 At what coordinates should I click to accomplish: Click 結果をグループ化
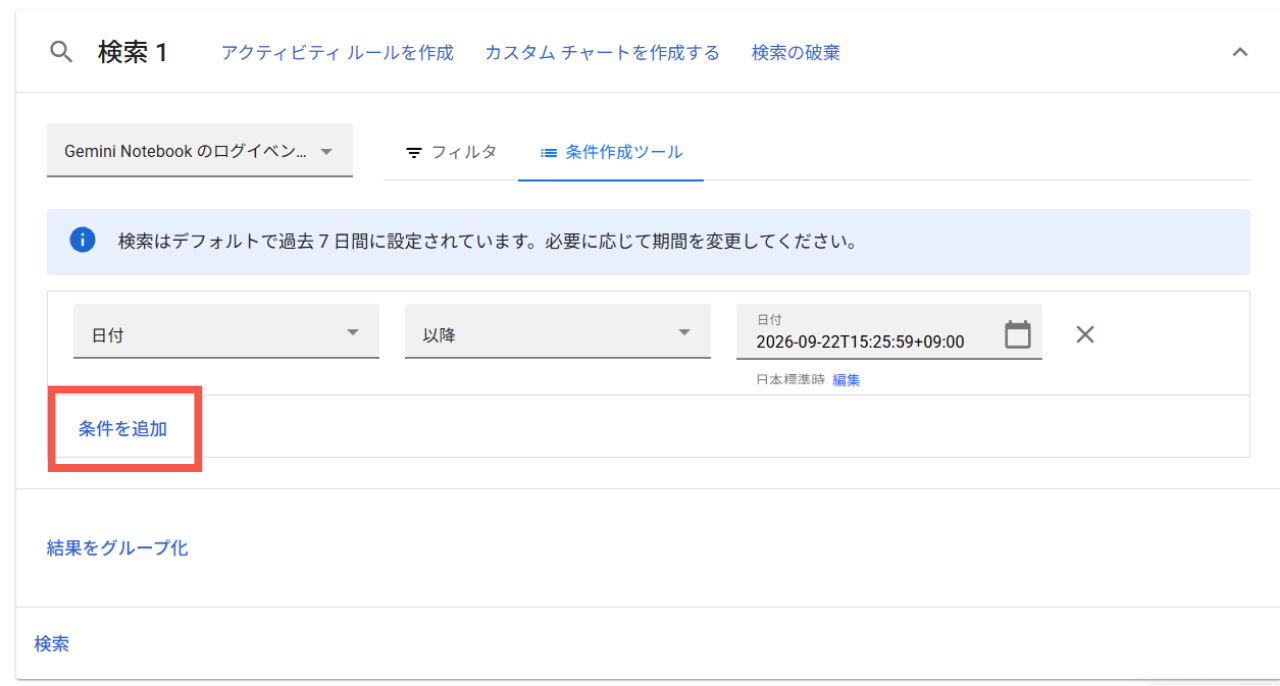click(x=117, y=548)
